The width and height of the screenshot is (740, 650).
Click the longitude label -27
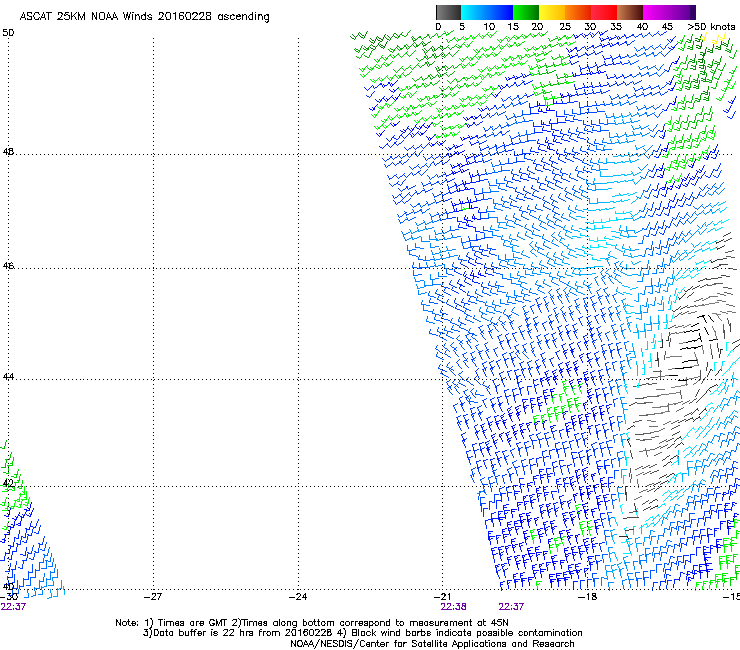pyautogui.click(x=153, y=596)
